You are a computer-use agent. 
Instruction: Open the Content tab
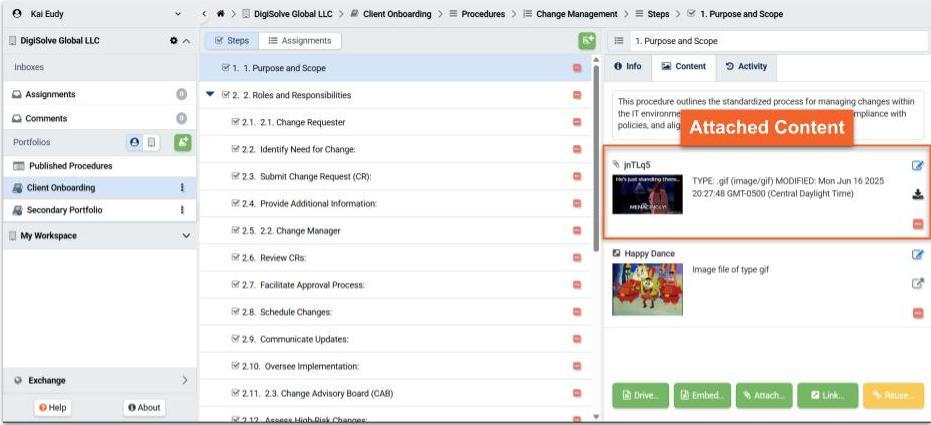[x=684, y=66]
